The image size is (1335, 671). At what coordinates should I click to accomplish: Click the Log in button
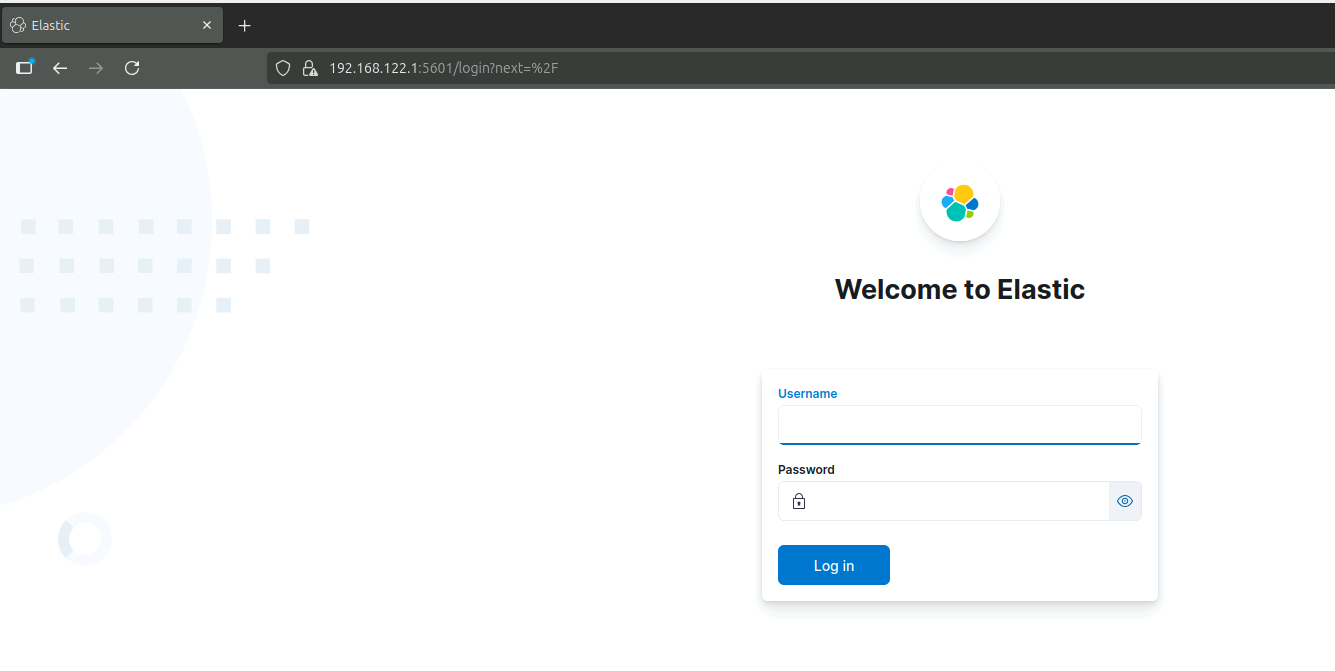tap(833, 565)
